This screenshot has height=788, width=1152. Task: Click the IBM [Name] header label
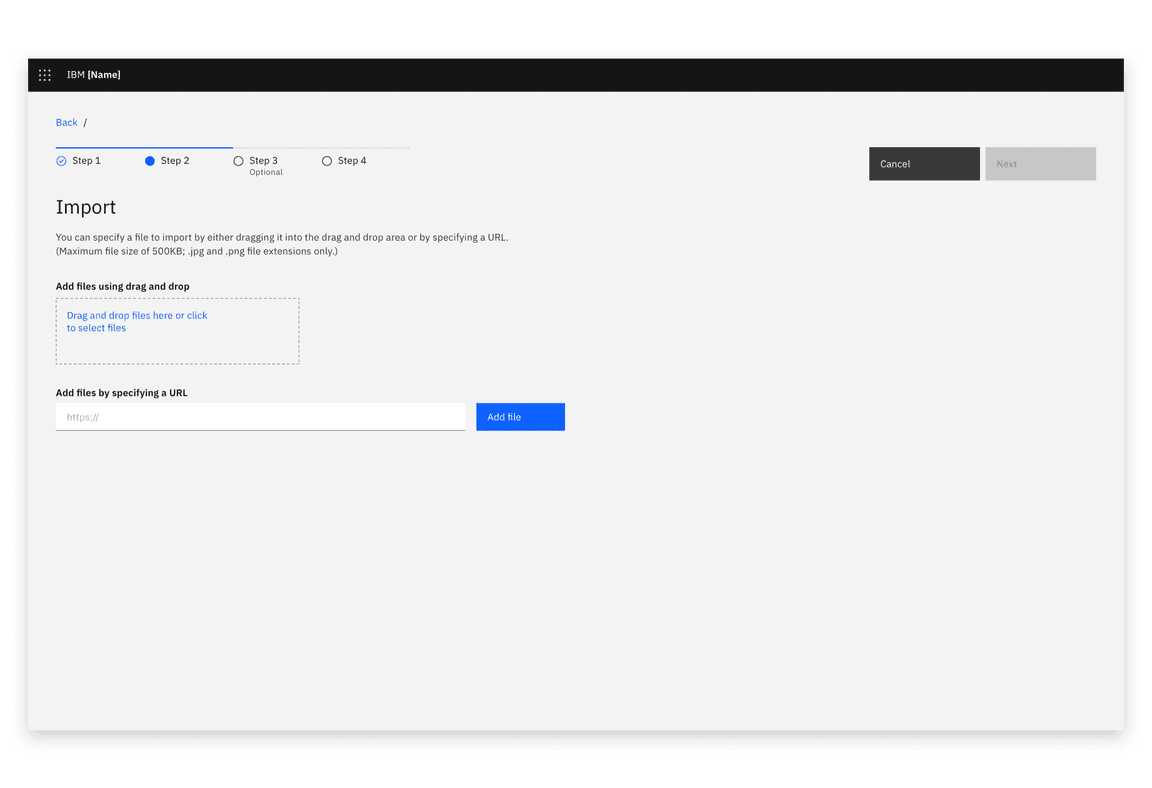pos(94,74)
